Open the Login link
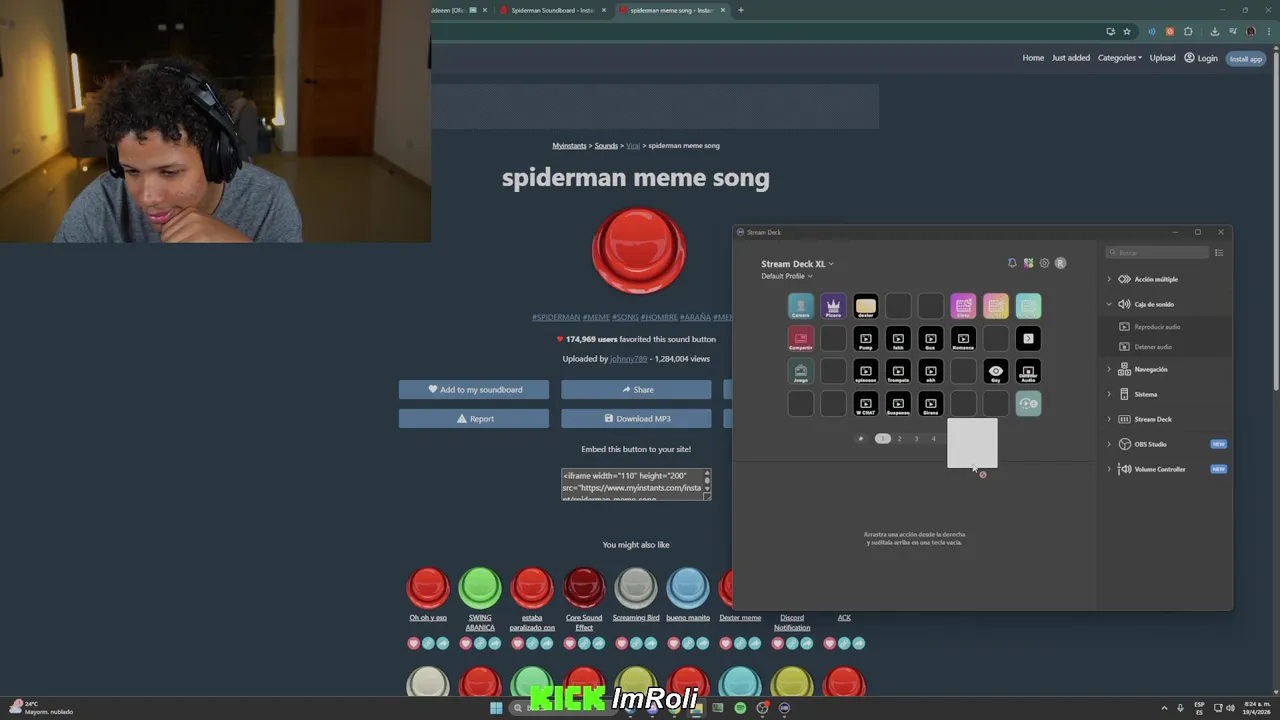The image size is (1280, 720). (1201, 58)
